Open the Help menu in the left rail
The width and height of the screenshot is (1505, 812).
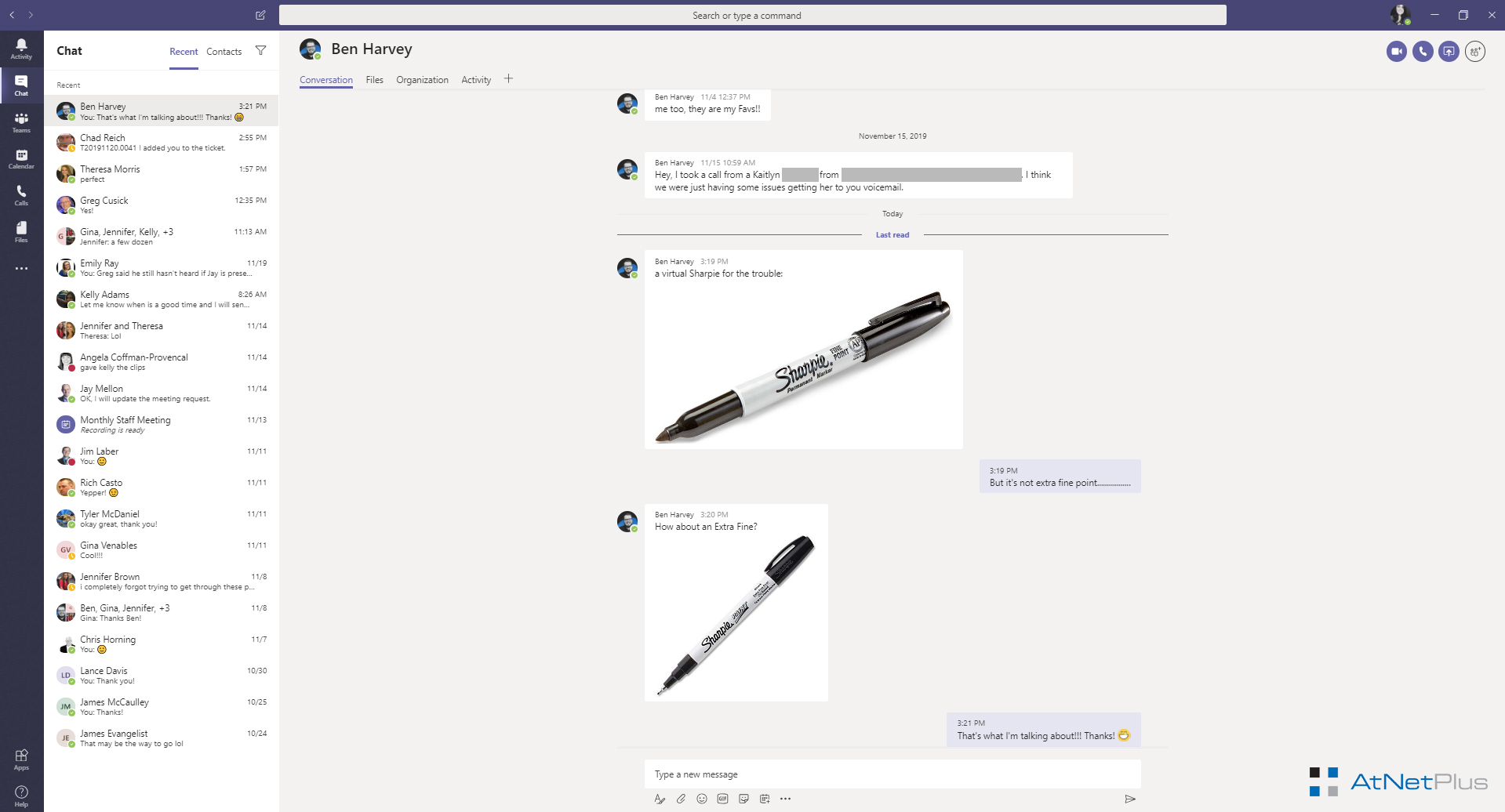[x=21, y=796]
